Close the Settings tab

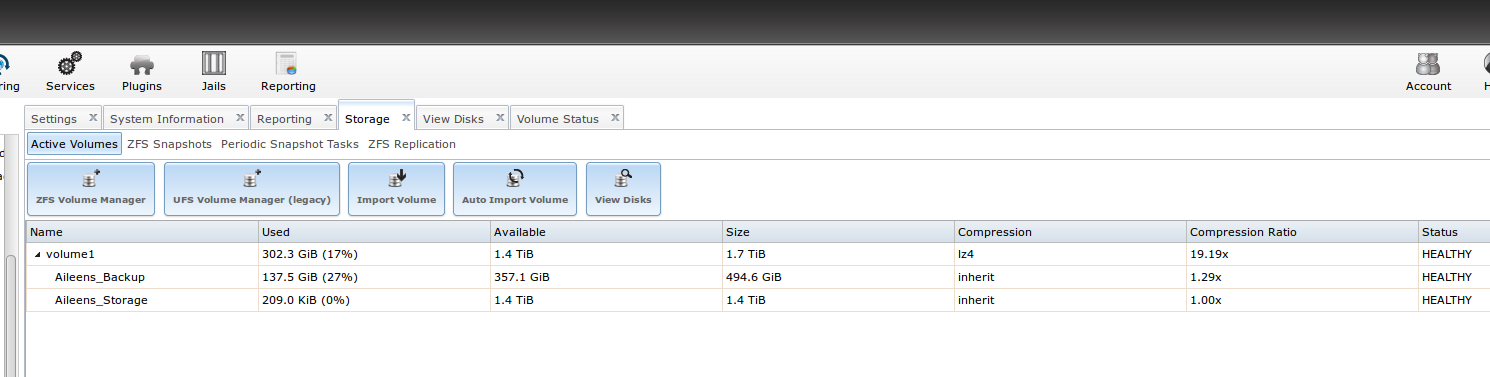[x=92, y=117]
